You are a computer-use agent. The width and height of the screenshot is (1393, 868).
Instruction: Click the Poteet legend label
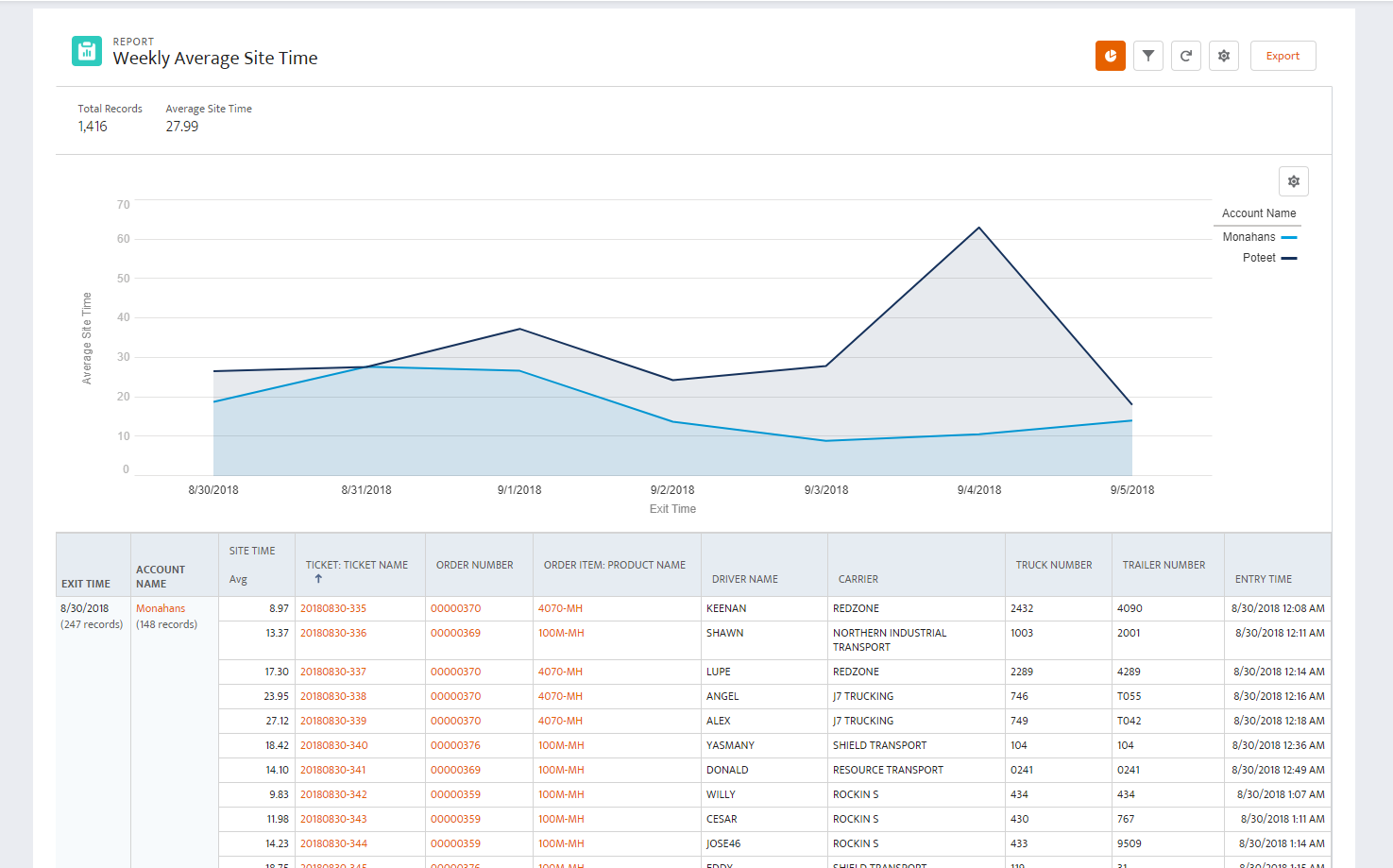(1259, 258)
